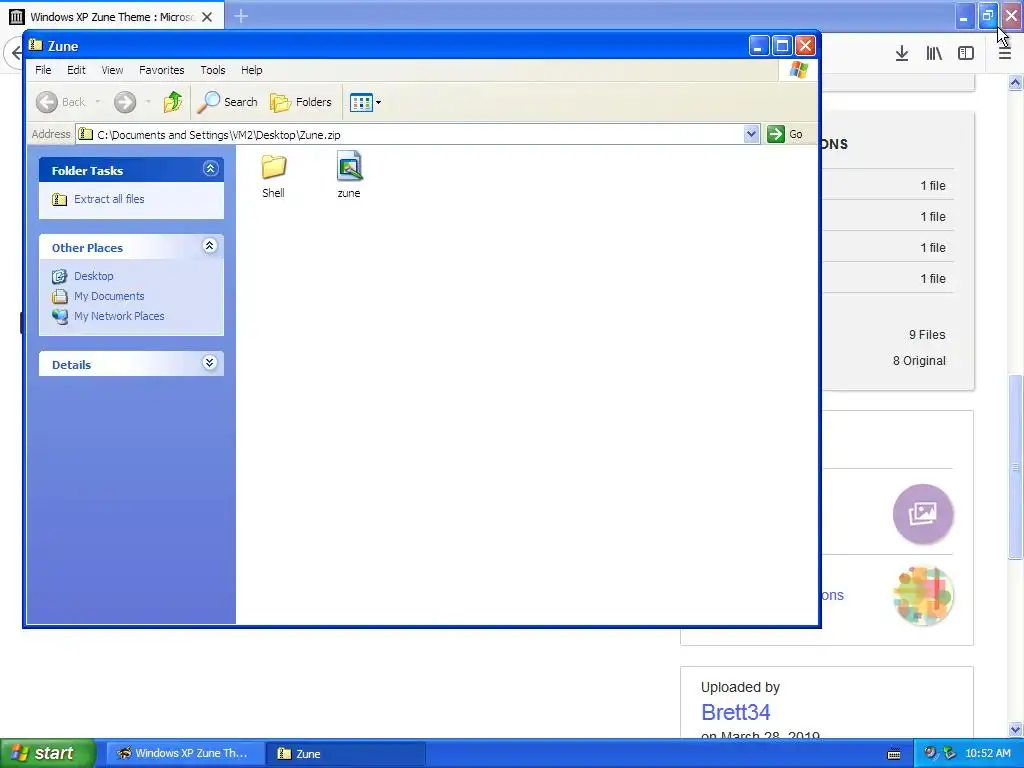1024x768 pixels.
Task: Open My Network Places link
Action: [119, 316]
